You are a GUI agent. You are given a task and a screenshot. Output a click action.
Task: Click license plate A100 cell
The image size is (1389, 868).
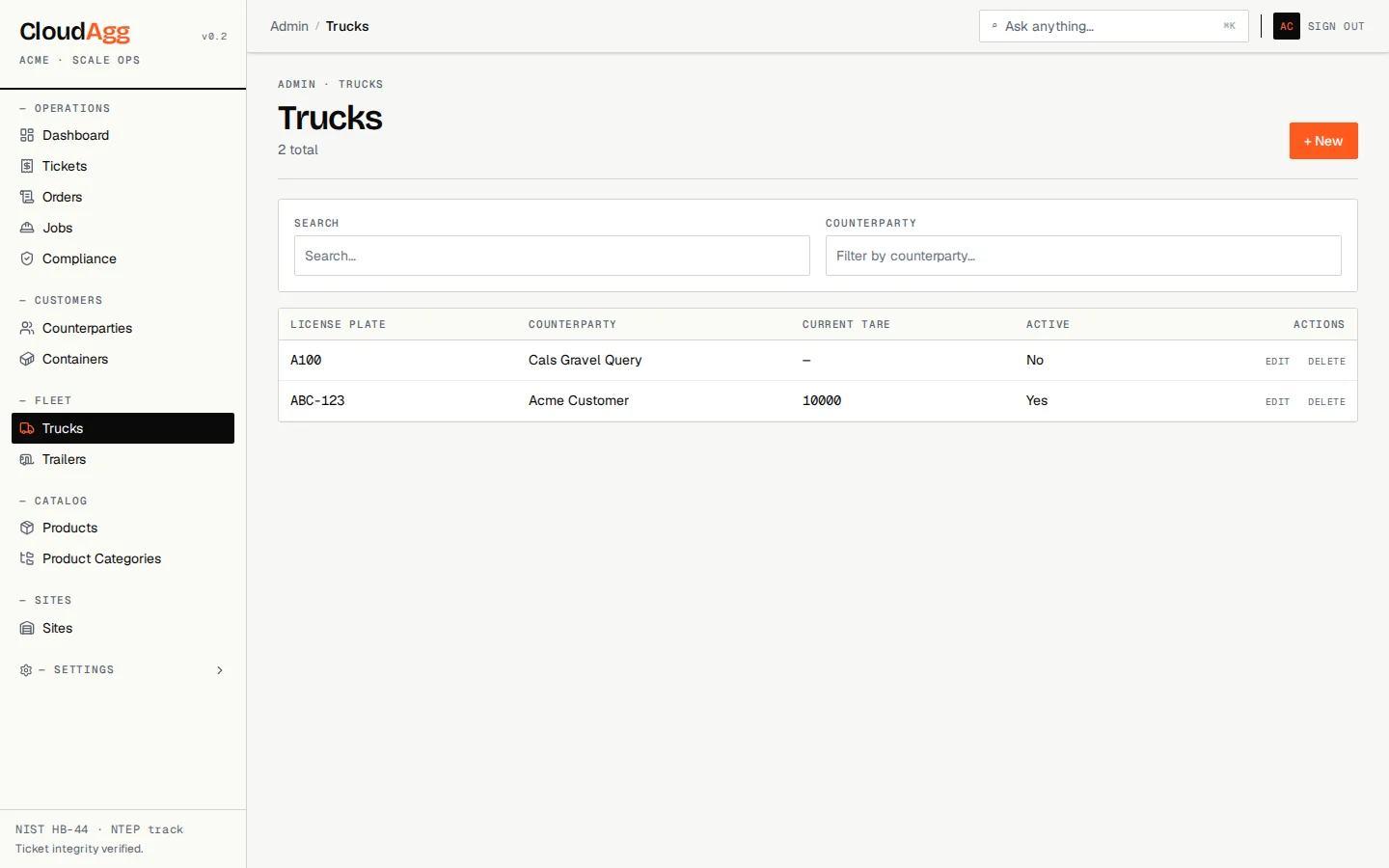306,360
